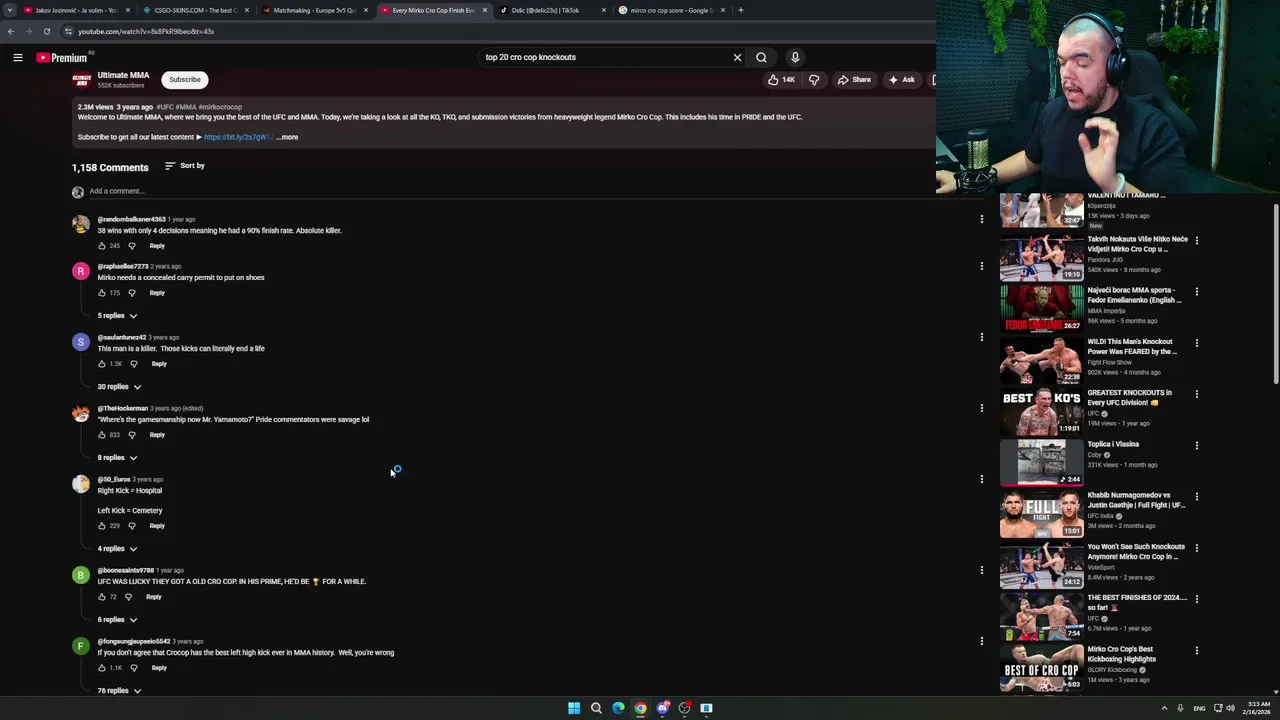Dislike the 'concealed carry permit' comment

(x=131, y=293)
